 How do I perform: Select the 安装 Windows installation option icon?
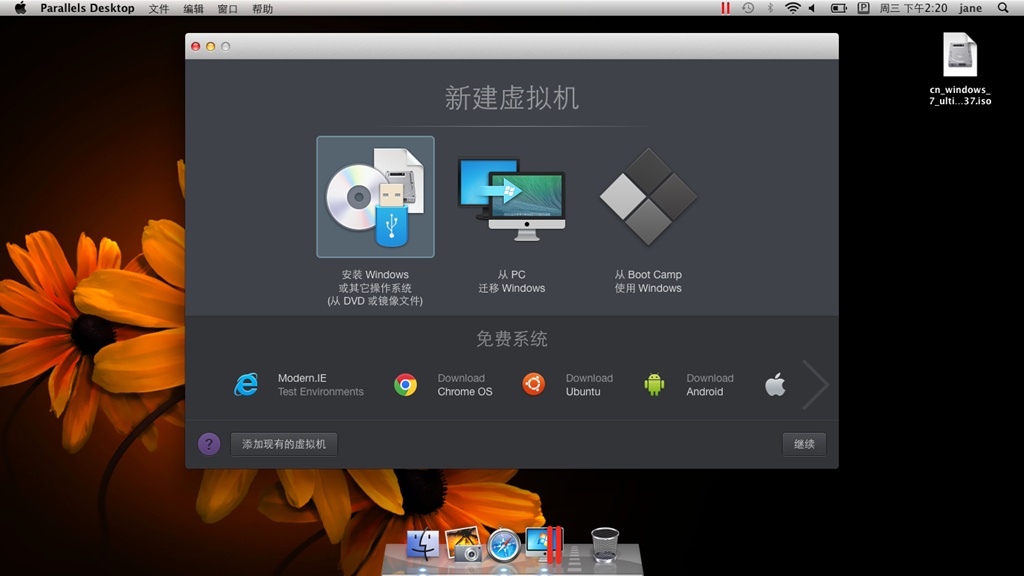[x=375, y=196]
